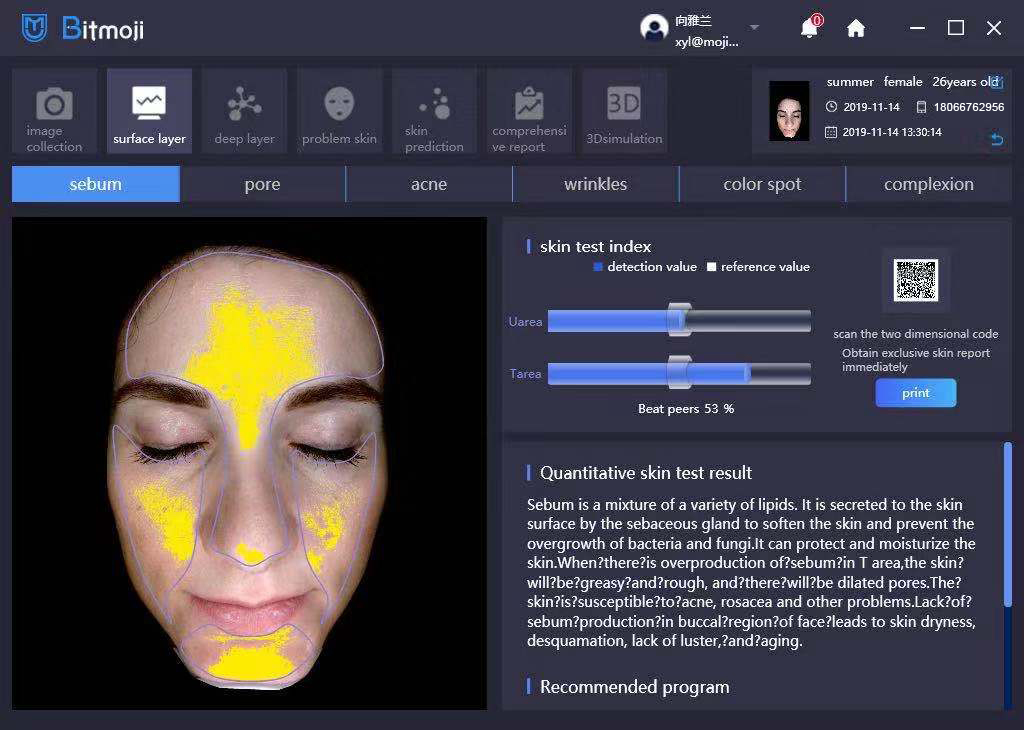Click the print button
The width and height of the screenshot is (1024, 730).
pos(915,392)
